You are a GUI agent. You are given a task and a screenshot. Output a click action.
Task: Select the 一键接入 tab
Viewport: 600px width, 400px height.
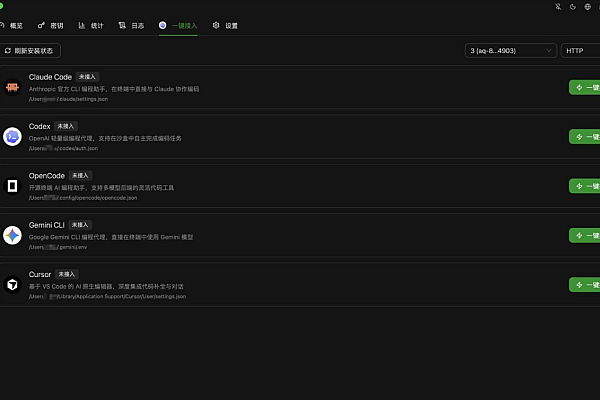point(178,26)
